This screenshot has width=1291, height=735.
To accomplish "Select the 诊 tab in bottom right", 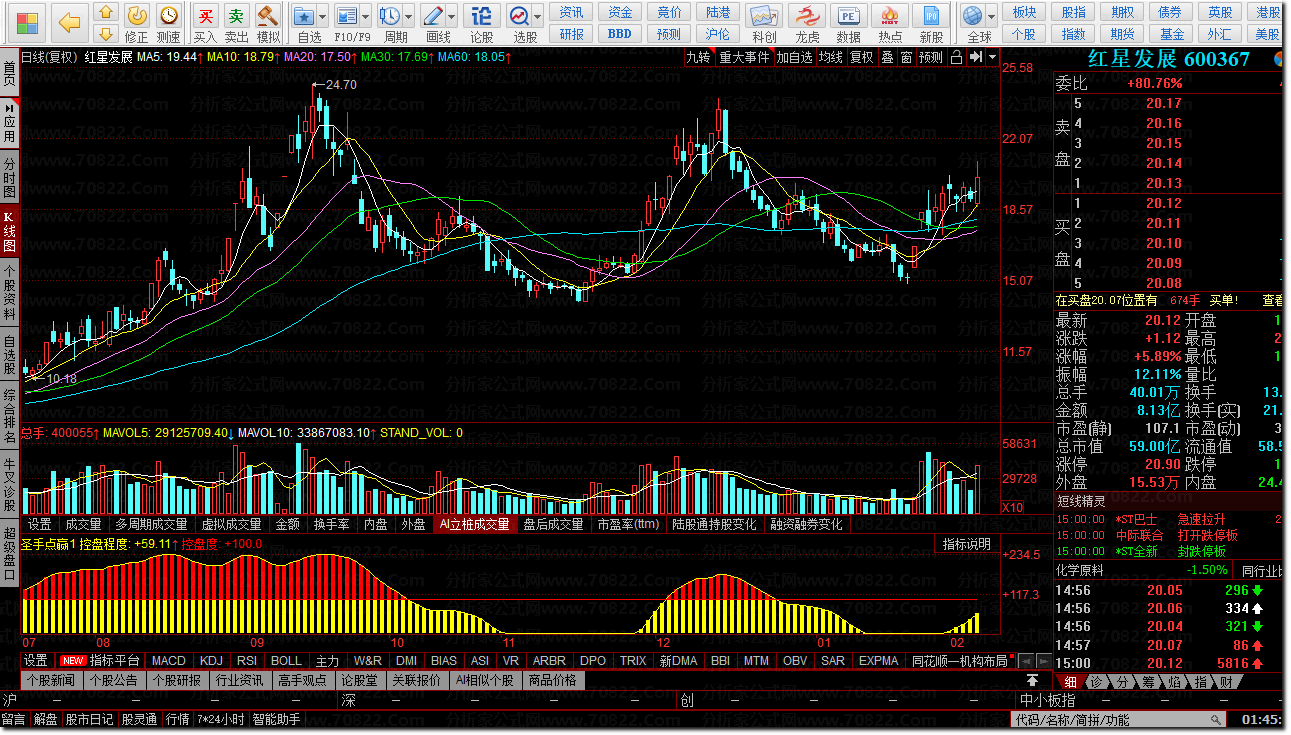I will (1096, 681).
